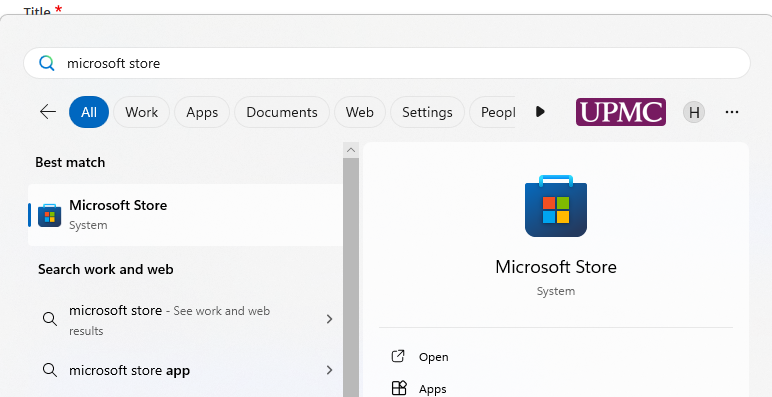Click the Open external-link icon
Screen dimensions: 772x397
(398, 356)
